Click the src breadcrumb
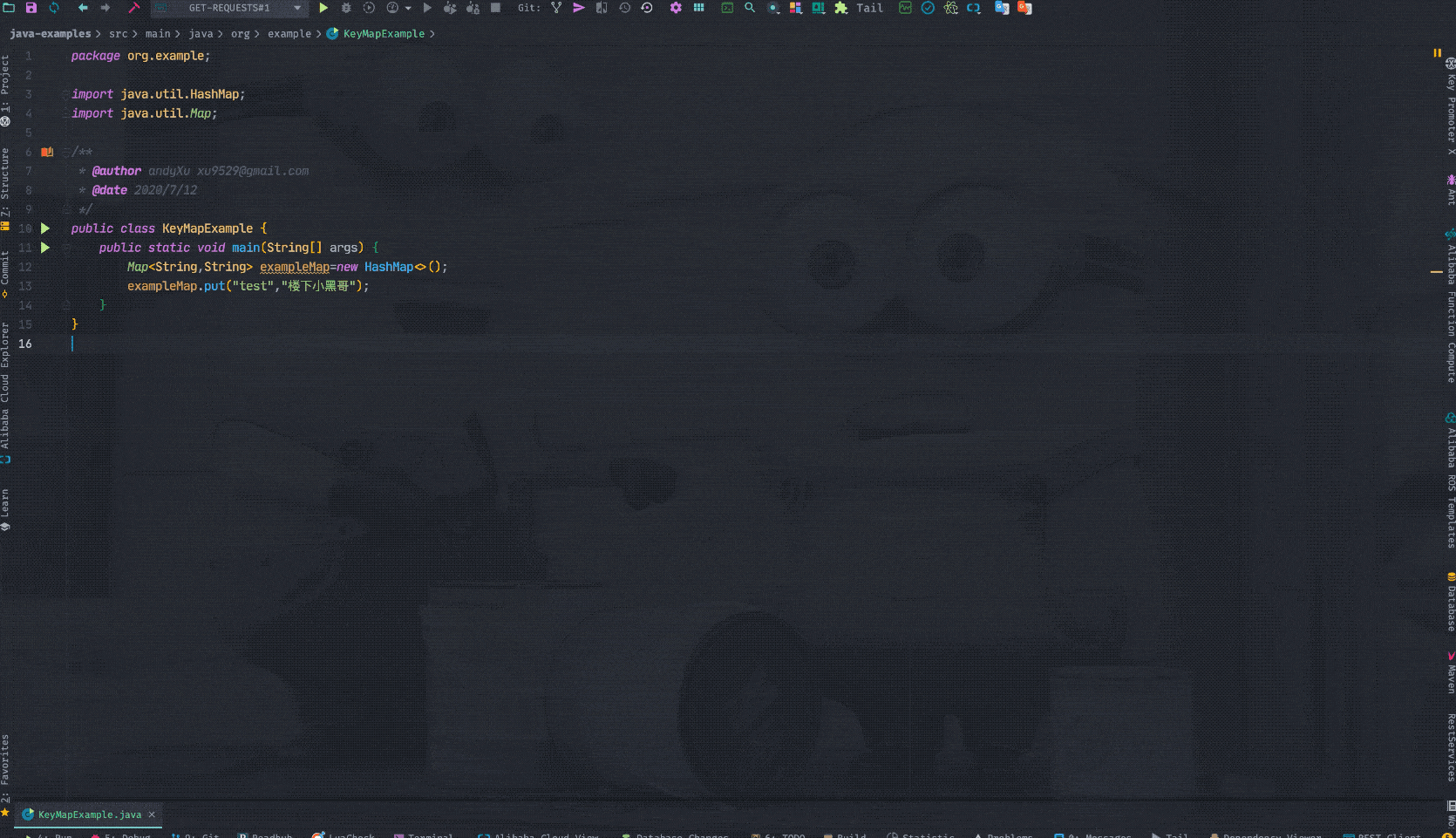This screenshot has height=838, width=1456. (119, 34)
